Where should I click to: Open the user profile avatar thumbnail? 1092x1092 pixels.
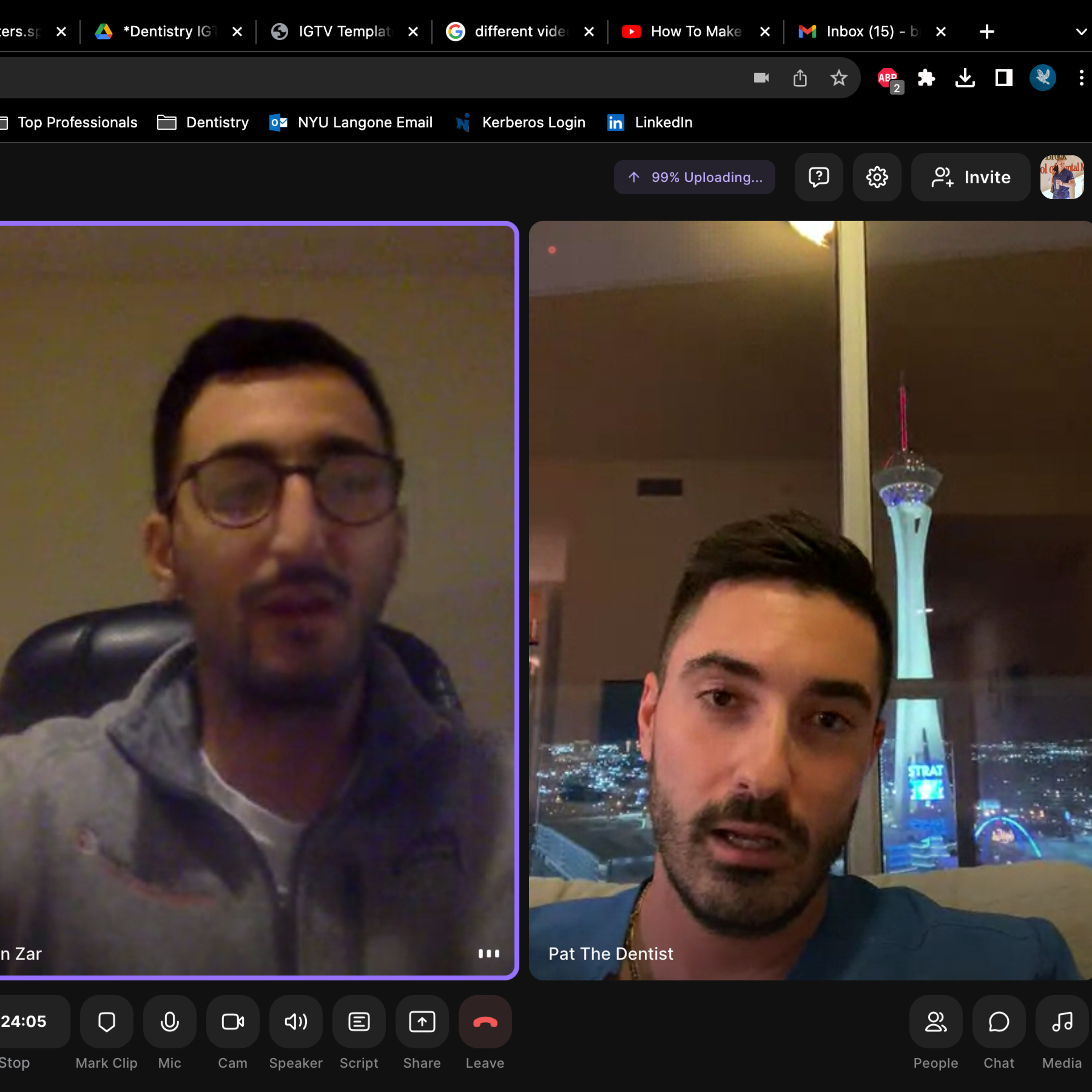(1063, 177)
